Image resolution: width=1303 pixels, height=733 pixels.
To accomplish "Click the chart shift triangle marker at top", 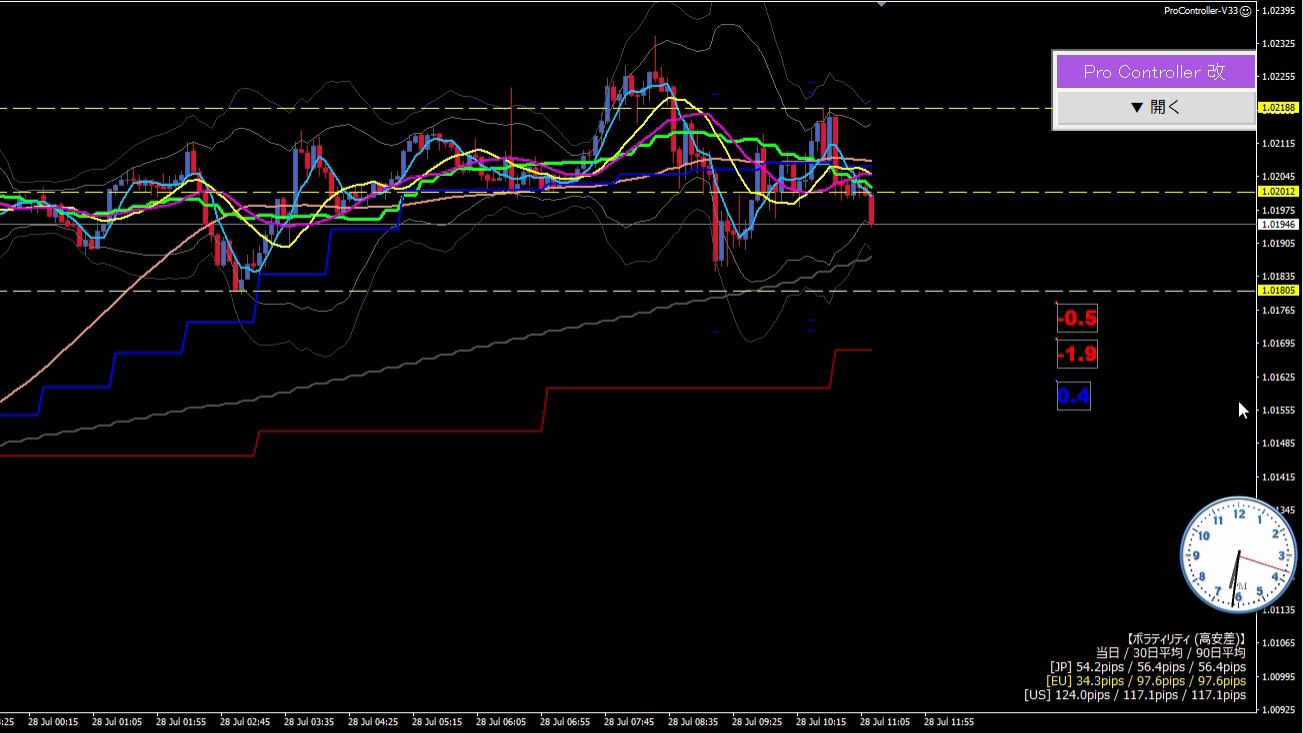I will click(x=880, y=4).
